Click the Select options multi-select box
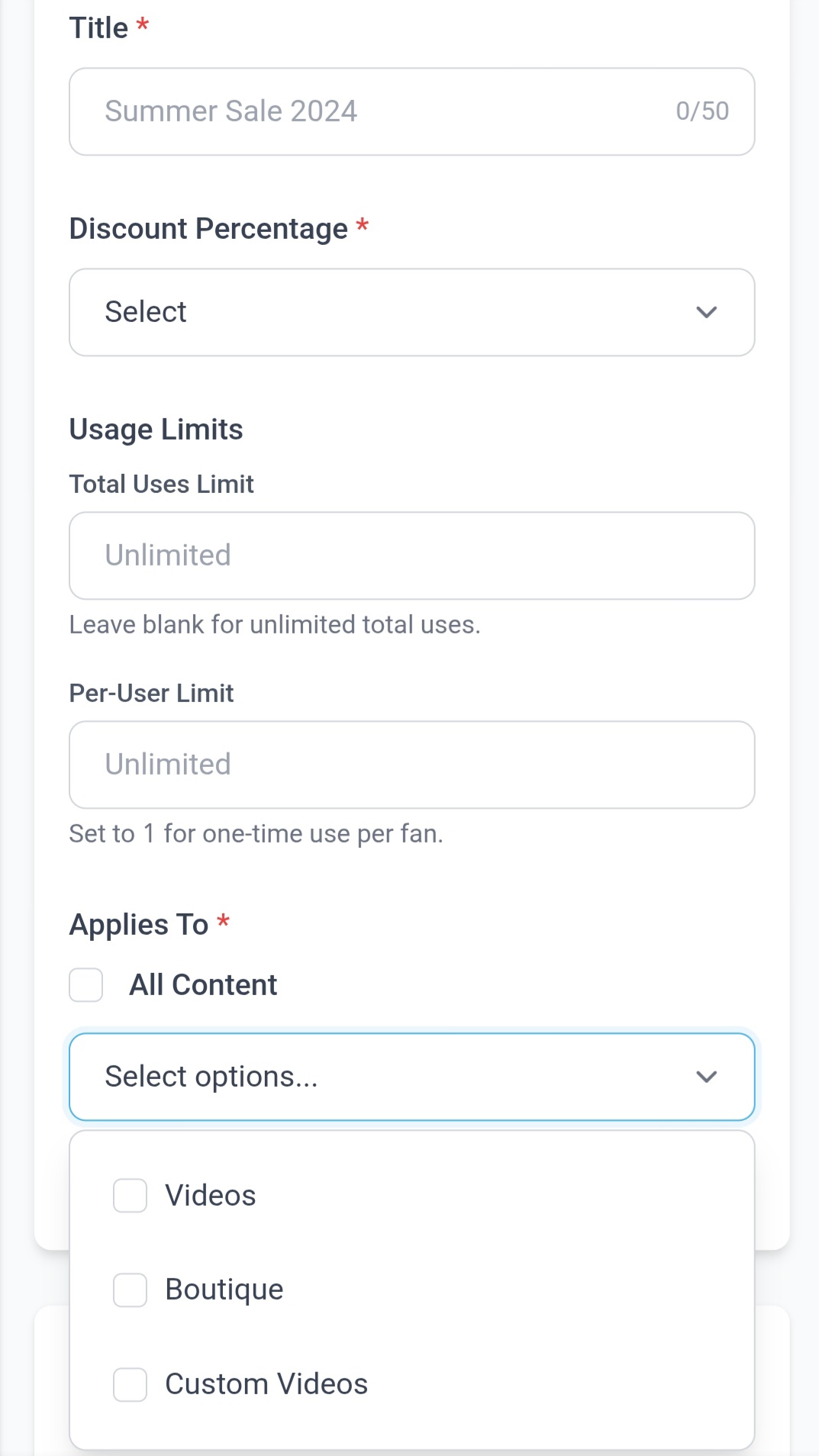 [x=382, y=1077]
